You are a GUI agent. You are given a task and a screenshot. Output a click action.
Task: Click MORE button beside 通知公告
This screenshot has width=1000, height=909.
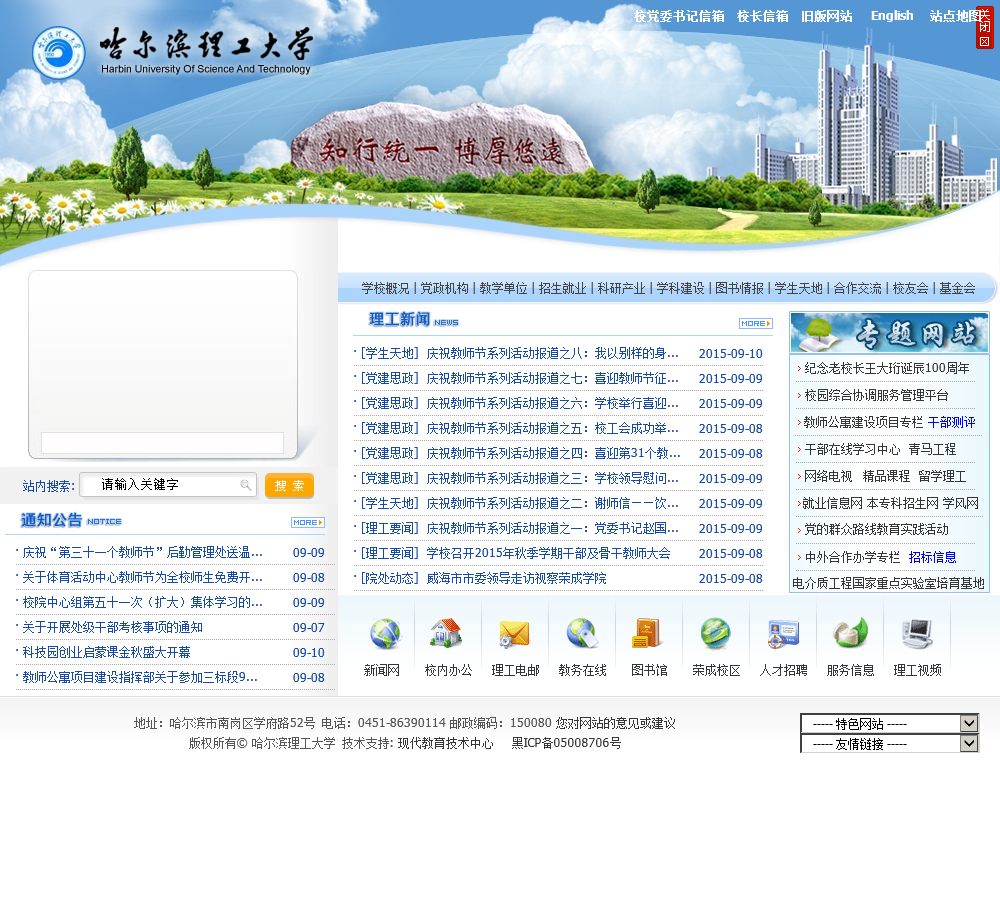(307, 522)
